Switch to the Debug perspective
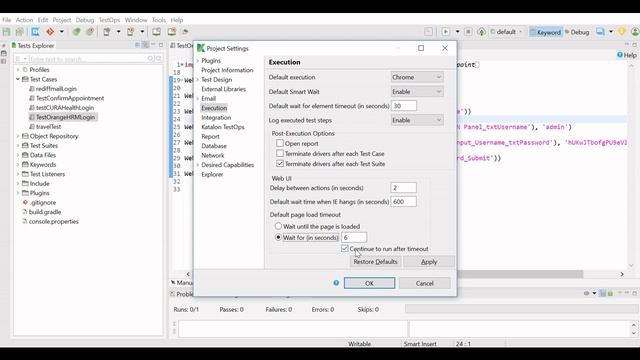Image resolution: width=640 pixels, height=360 pixels. 577,32
